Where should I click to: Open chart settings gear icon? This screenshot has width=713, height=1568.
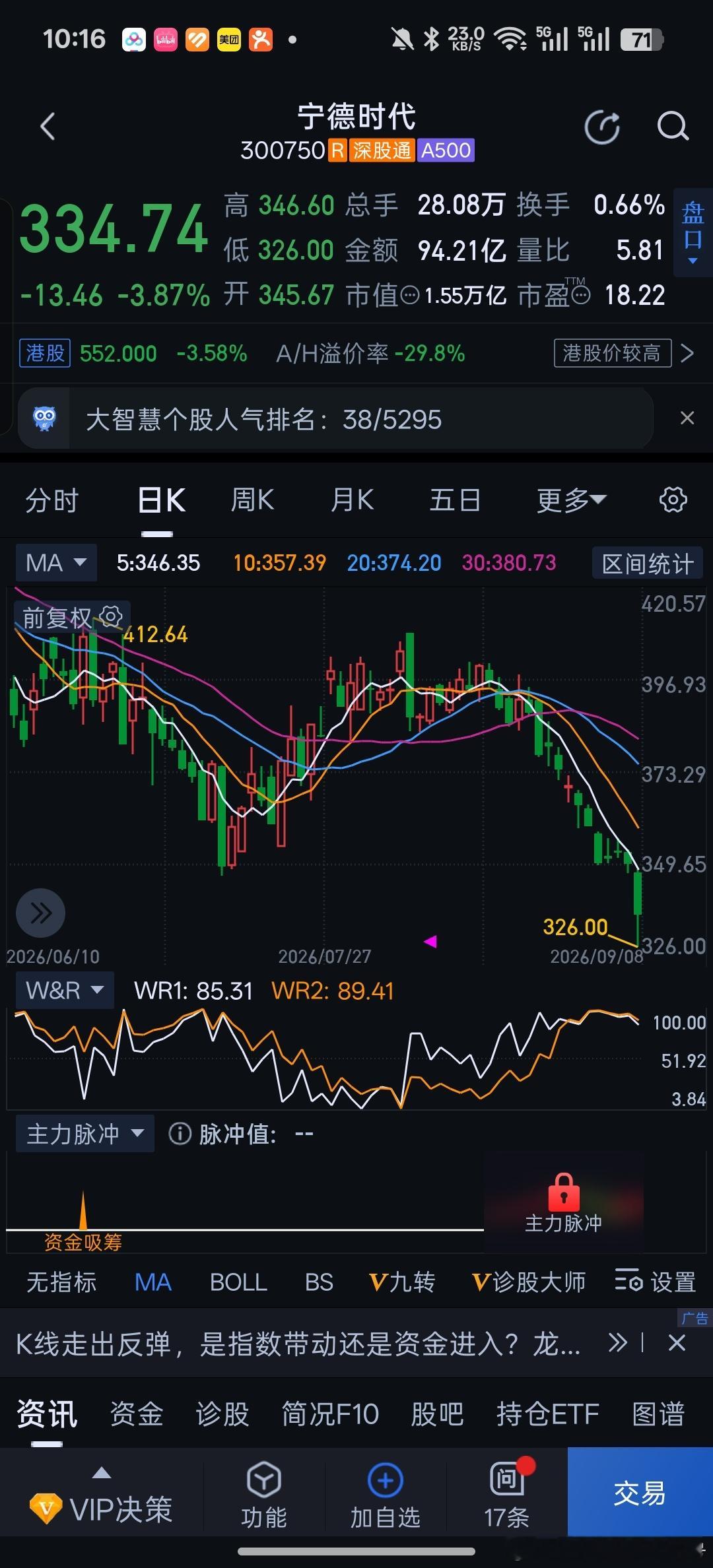673,500
